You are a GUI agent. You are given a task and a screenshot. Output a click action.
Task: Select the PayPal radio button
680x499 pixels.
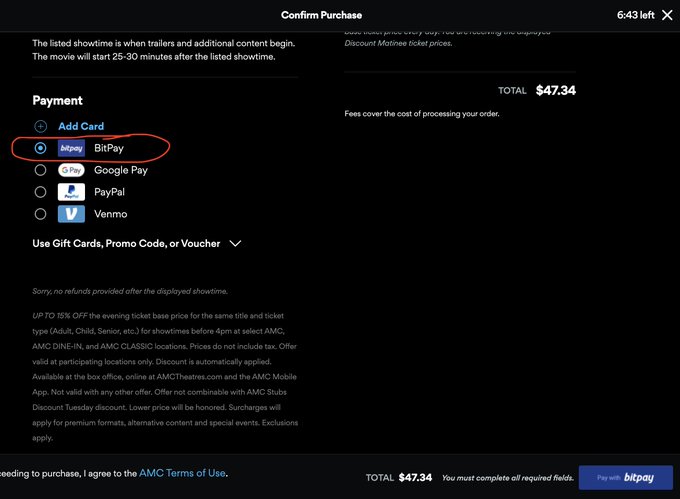click(x=40, y=192)
